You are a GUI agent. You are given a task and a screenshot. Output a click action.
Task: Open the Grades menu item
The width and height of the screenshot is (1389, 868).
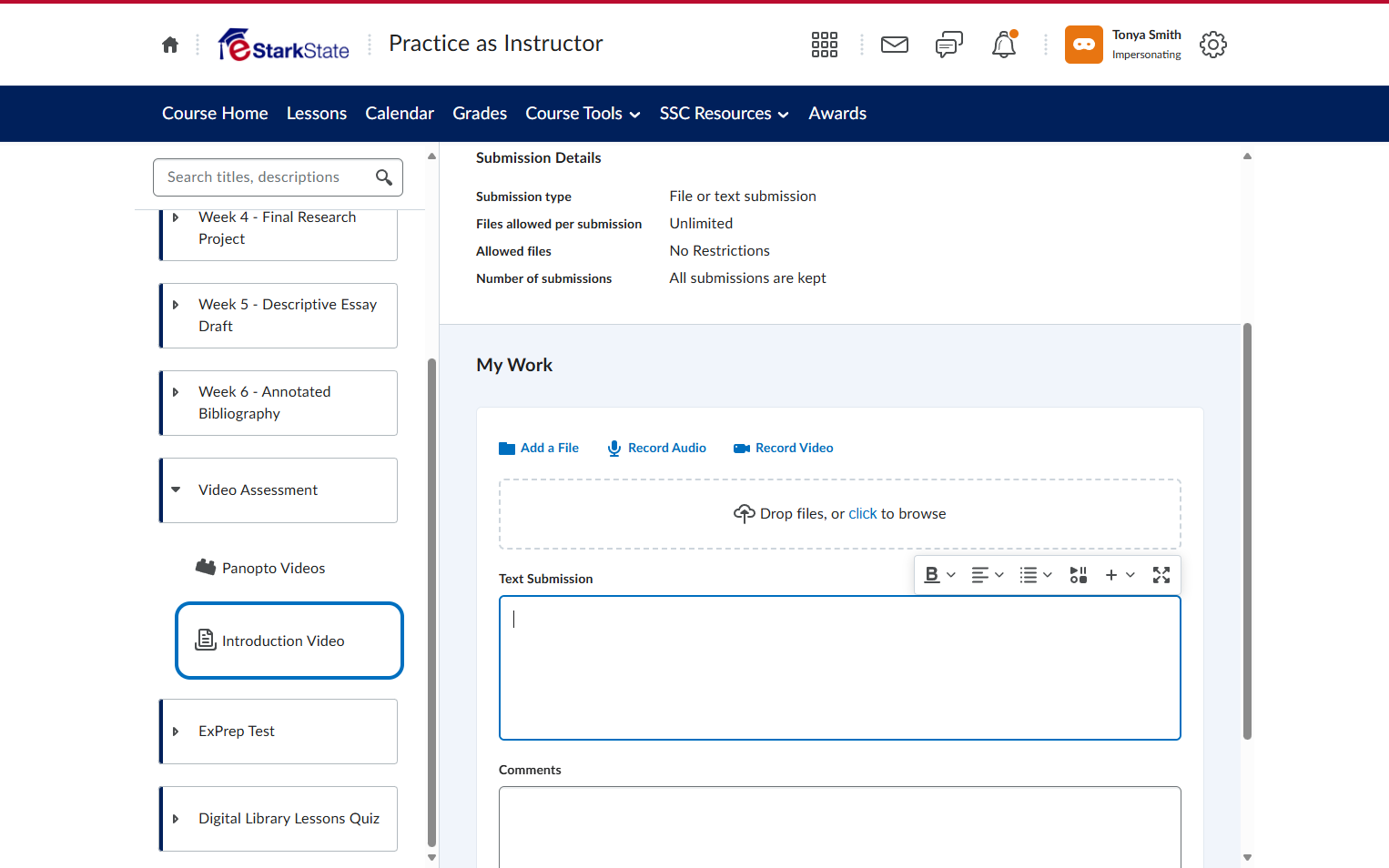(x=480, y=114)
